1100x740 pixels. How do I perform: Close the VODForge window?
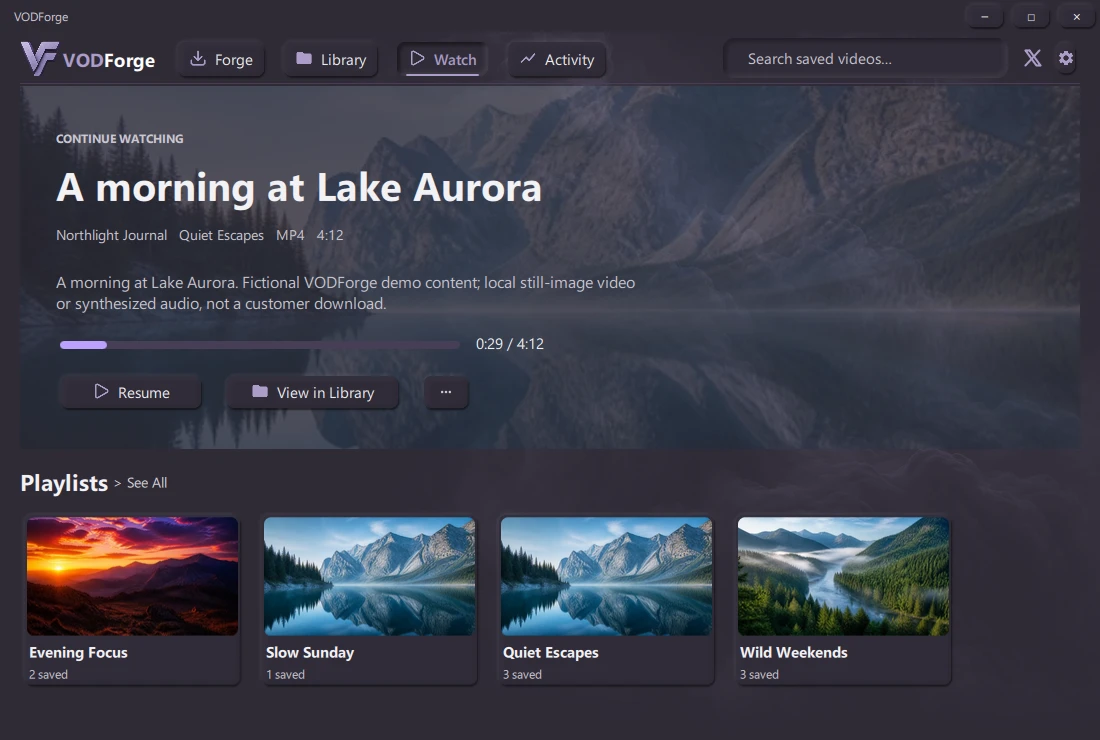[1077, 17]
